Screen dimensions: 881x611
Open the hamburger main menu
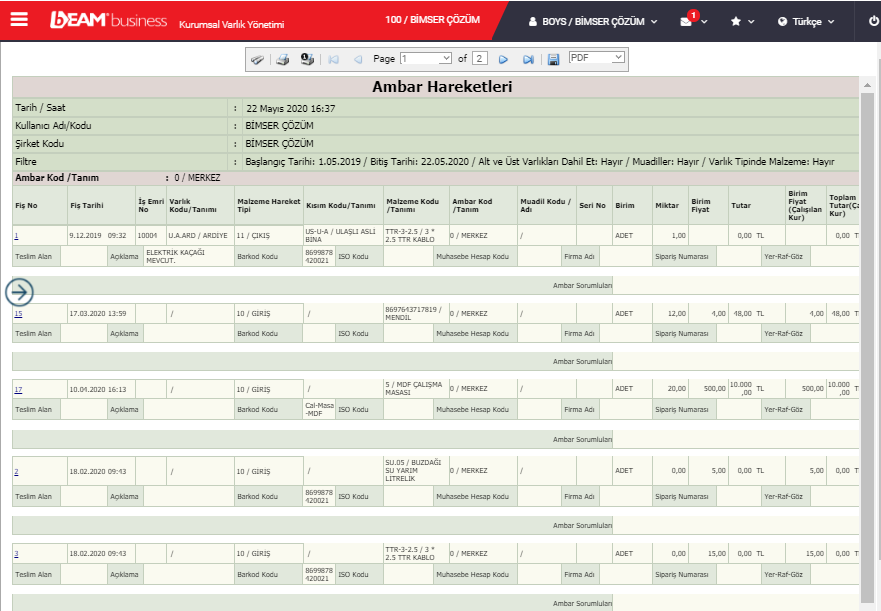(x=19, y=20)
